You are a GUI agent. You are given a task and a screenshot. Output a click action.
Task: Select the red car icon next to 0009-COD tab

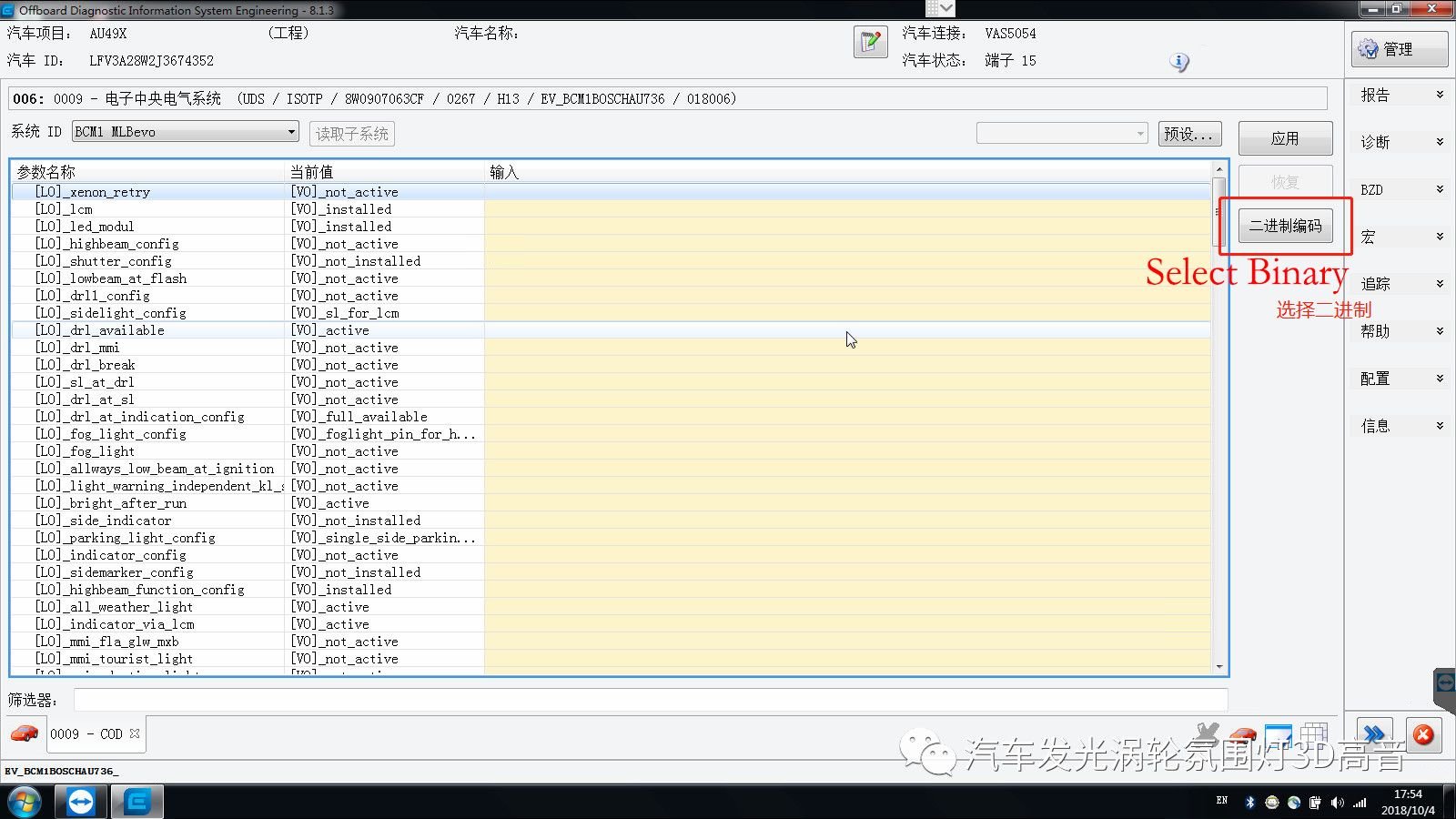pos(25,733)
